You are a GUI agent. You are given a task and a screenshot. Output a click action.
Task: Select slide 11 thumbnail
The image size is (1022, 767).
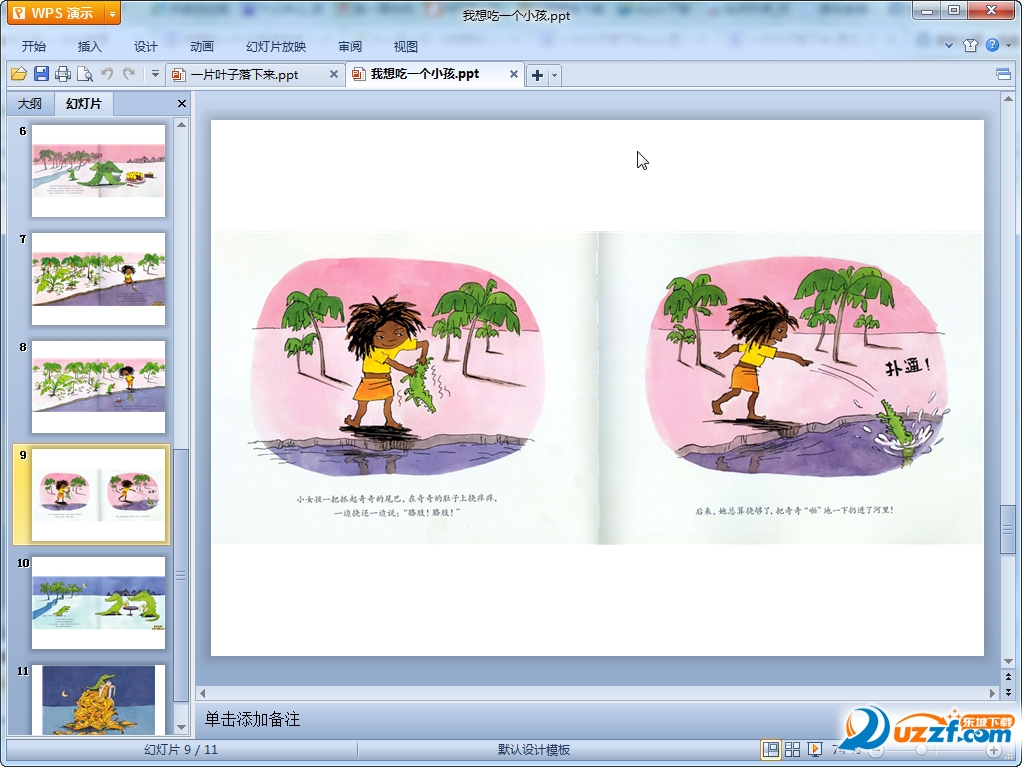pyautogui.click(x=98, y=700)
